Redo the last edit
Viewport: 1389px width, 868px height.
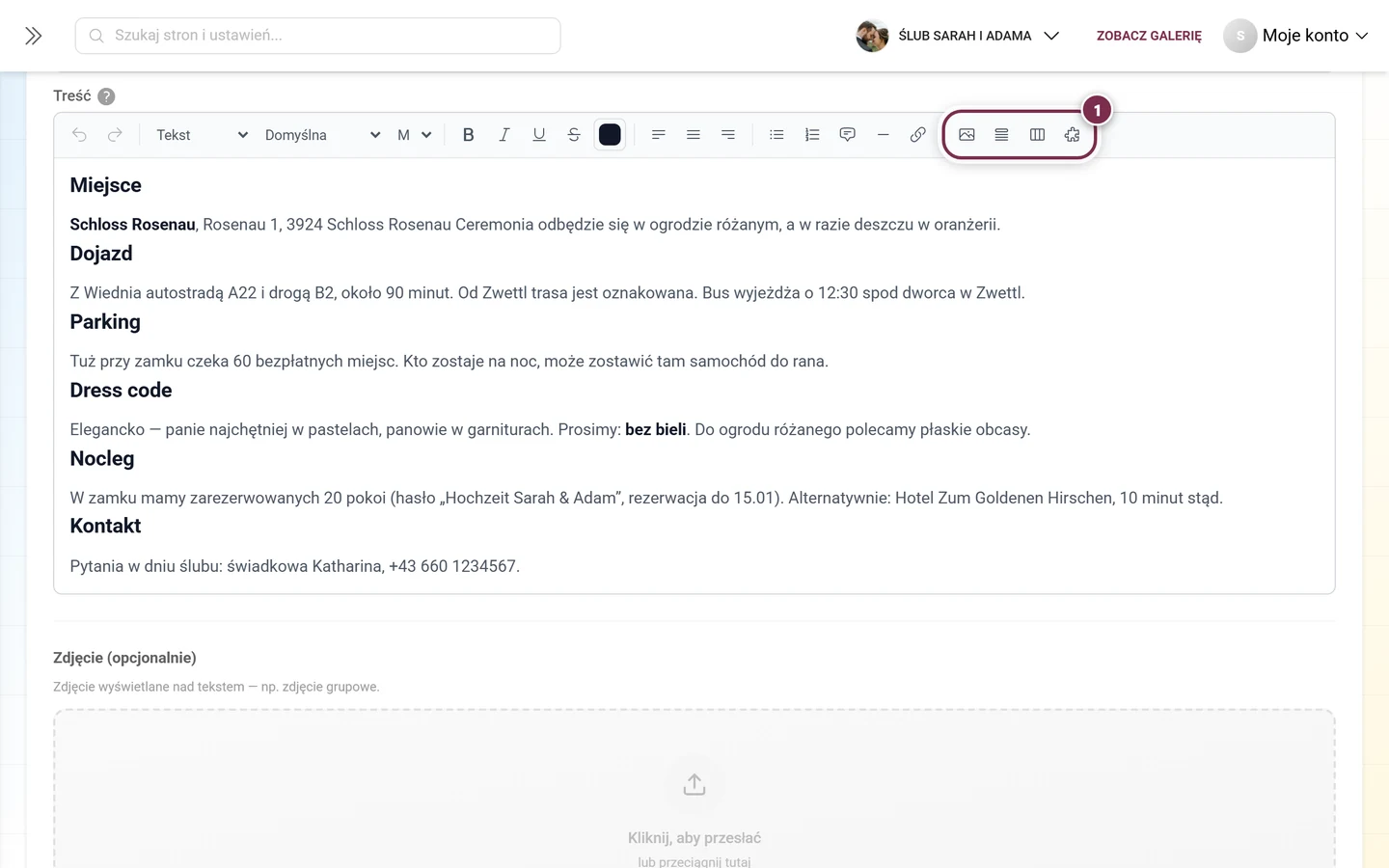[115, 135]
